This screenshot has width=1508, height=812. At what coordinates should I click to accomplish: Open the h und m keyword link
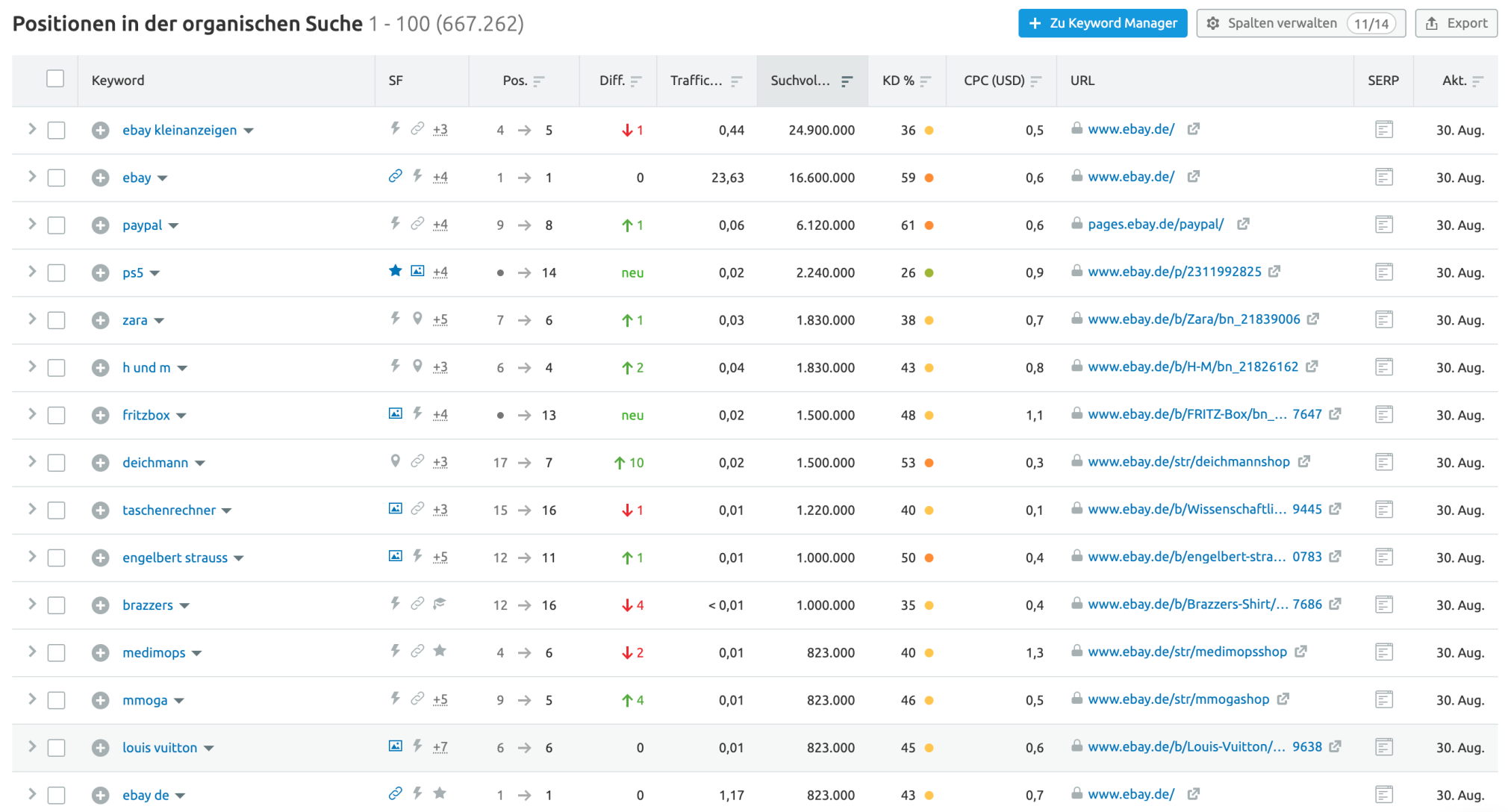click(146, 367)
